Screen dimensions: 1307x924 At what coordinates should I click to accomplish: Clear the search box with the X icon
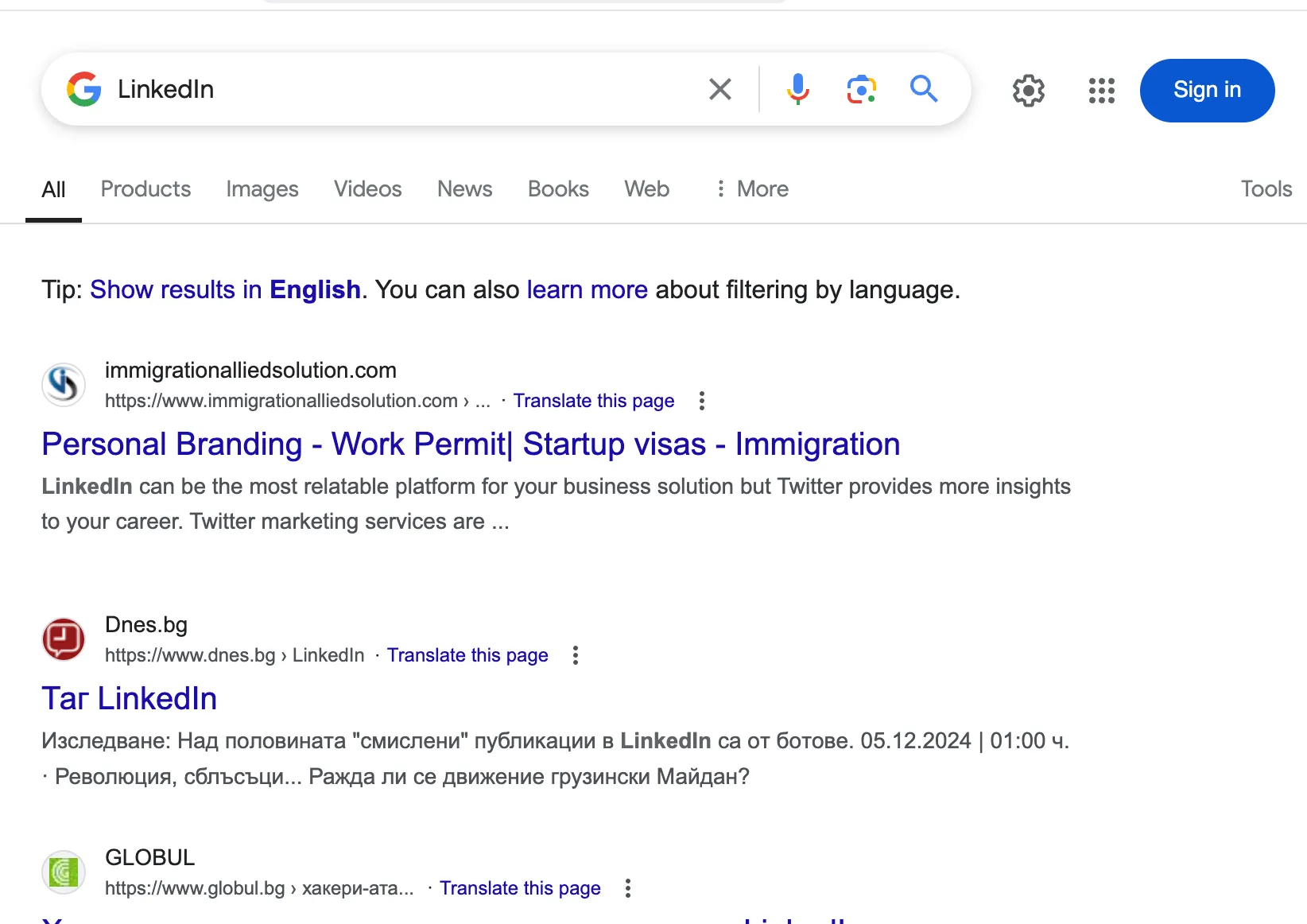[719, 89]
